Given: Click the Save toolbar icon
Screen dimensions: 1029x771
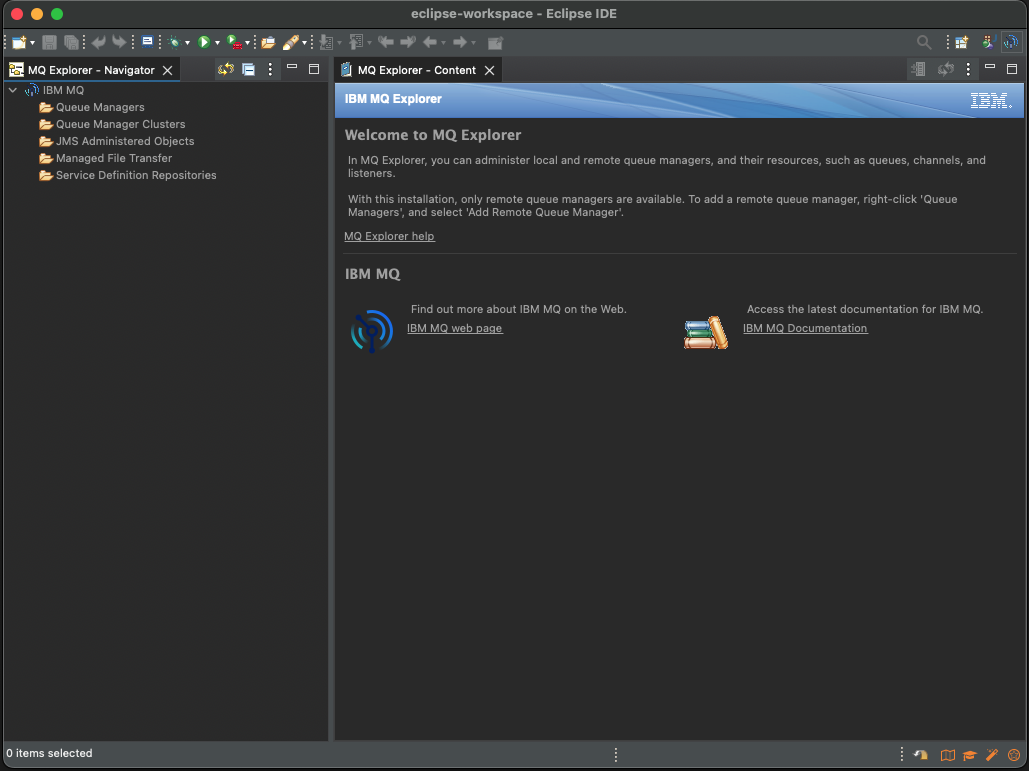Looking at the screenshot, I should pos(49,43).
